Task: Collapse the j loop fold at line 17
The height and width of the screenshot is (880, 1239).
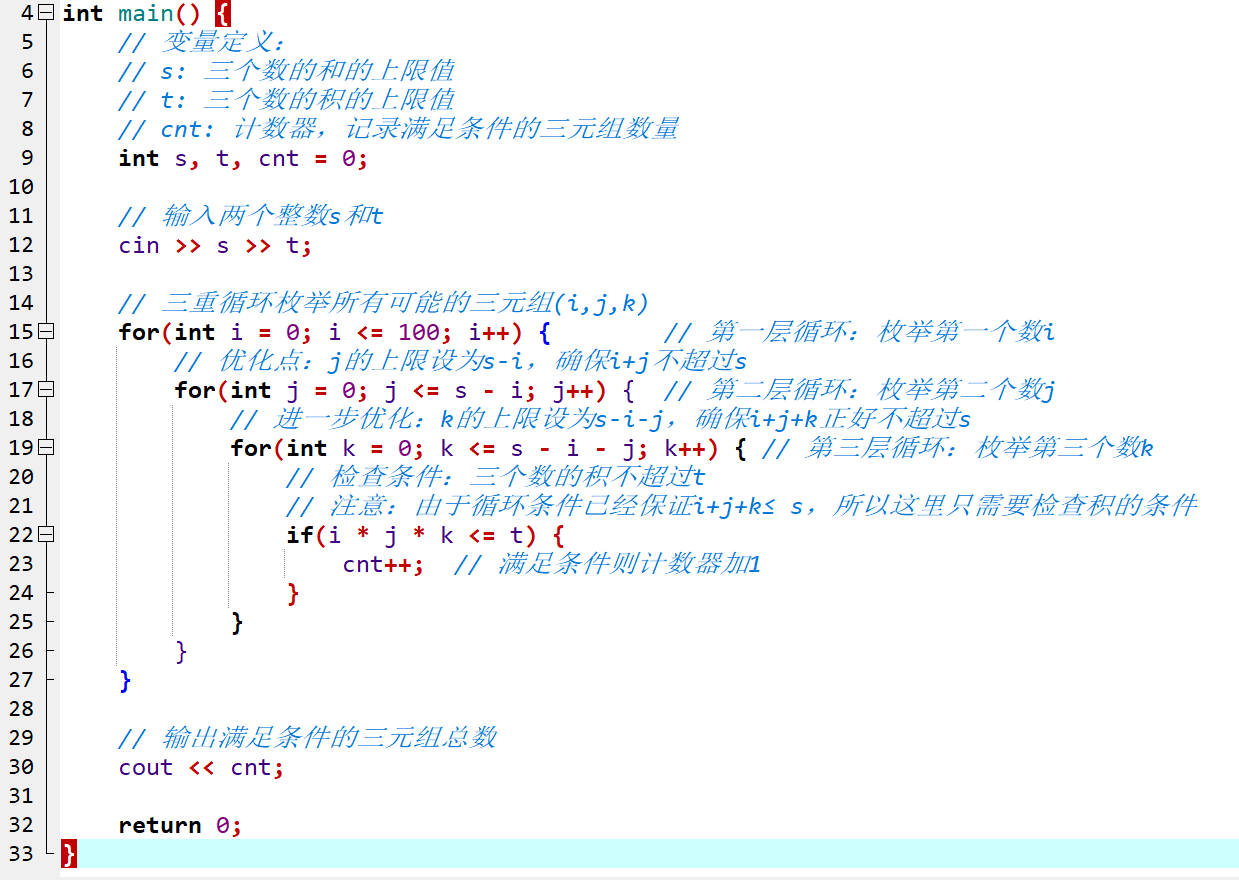Action: click(x=45, y=390)
